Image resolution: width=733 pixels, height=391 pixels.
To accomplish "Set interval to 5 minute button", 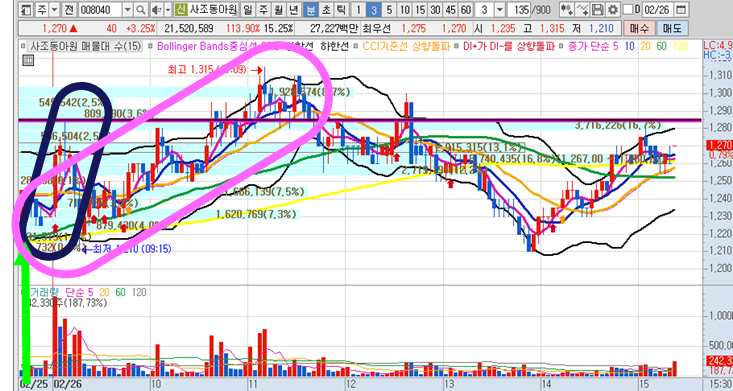I will click(x=389, y=9).
